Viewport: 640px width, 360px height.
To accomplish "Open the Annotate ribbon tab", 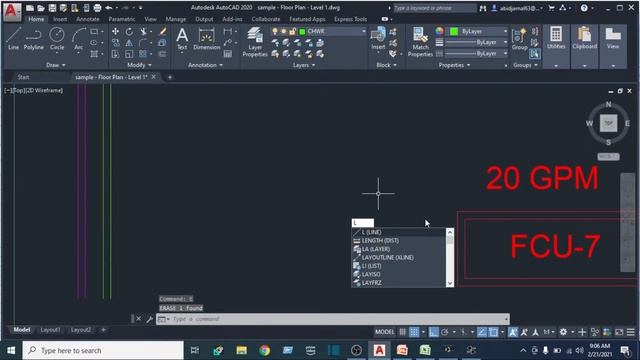I will (88, 19).
